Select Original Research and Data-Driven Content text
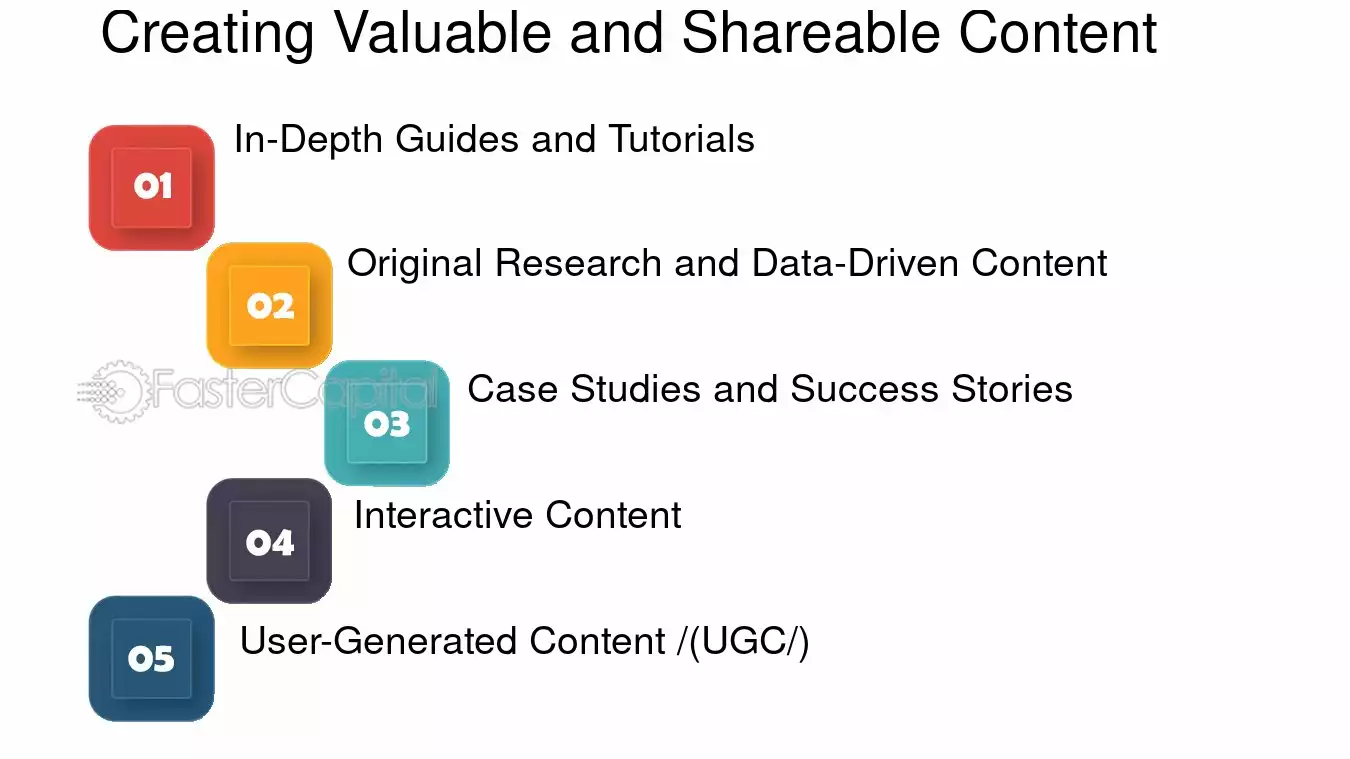This screenshot has height=759, width=1350. tap(727, 263)
